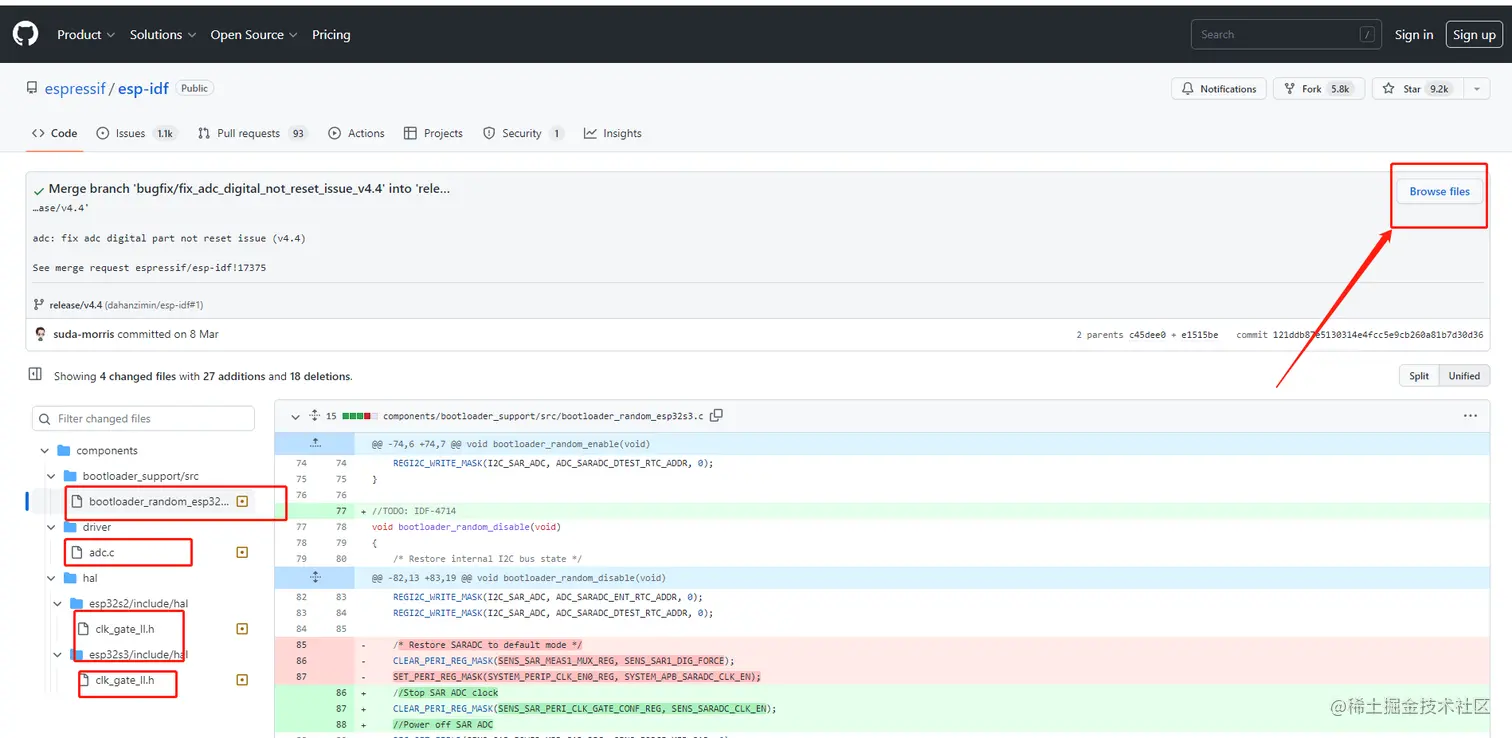Screen dimensions: 1512x738
Task: Click the repository icon beside espressif
Action: pos(32,89)
